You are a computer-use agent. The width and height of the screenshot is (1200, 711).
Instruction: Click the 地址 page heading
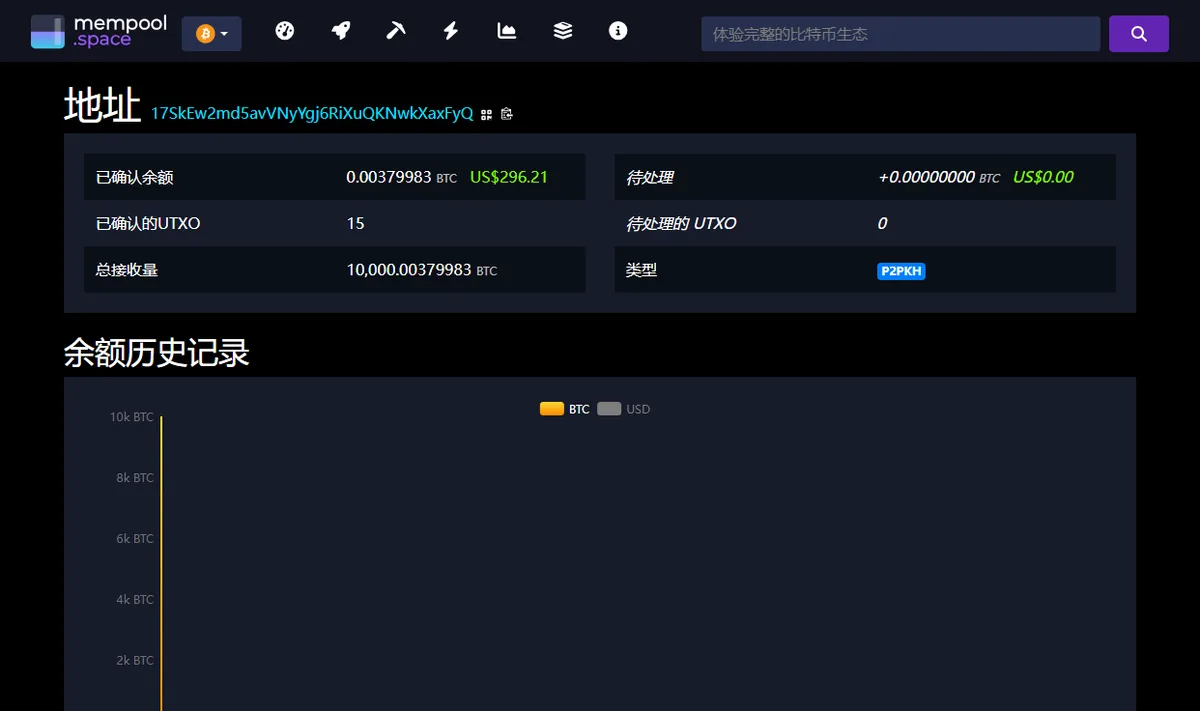102,106
